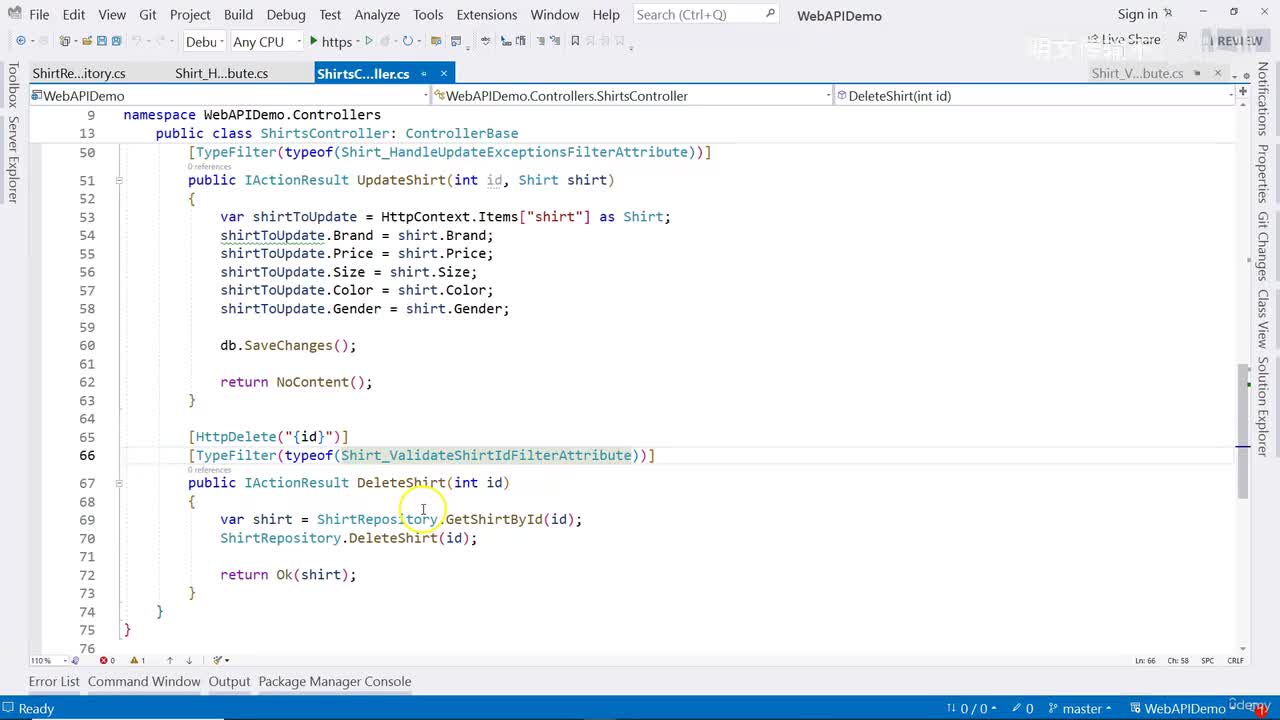Click the Open File folder icon
Image resolution: width=1280 pixels, height=720 pixels.
87,41
